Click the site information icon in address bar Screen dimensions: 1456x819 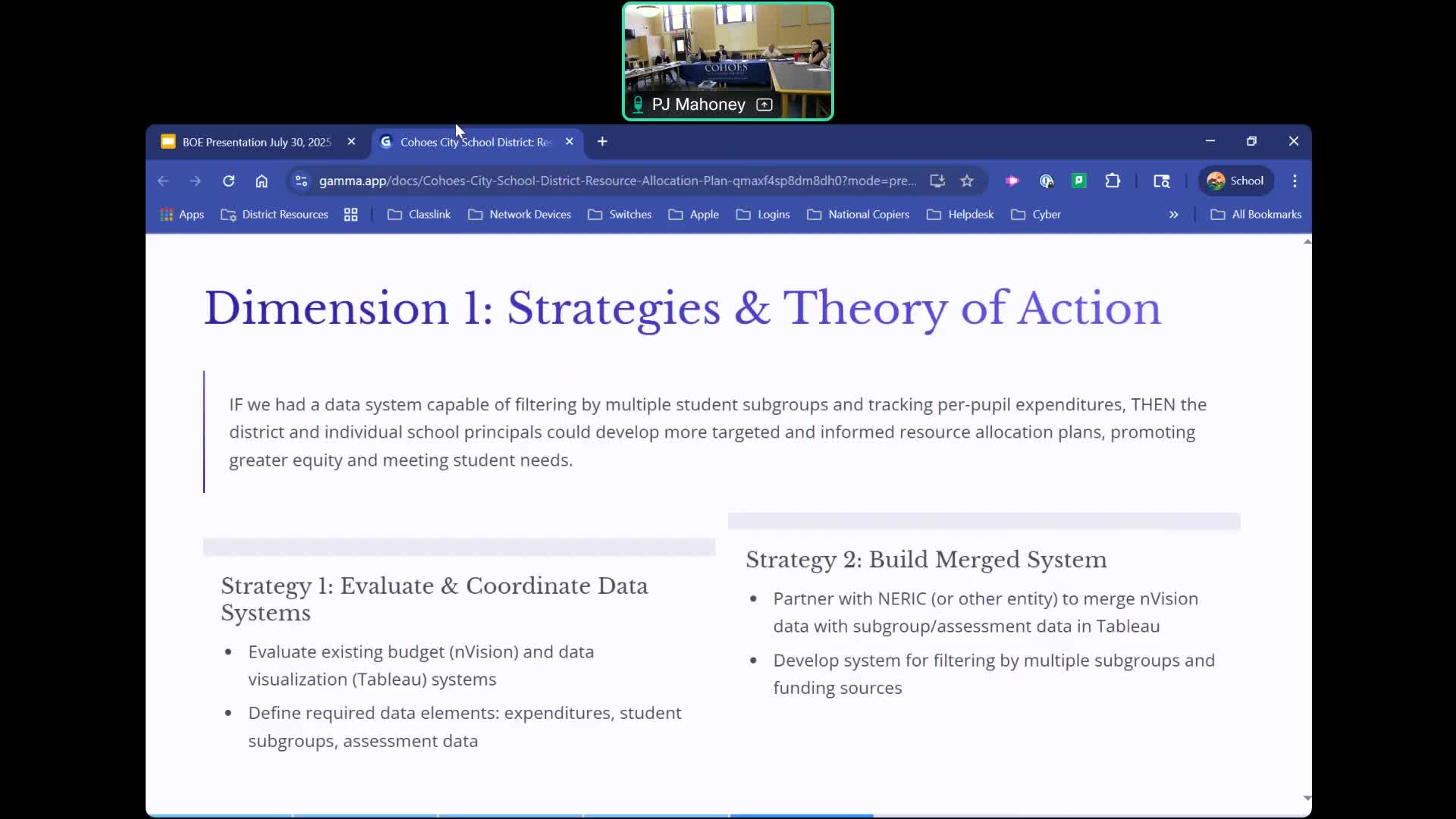tap(301, 180)
